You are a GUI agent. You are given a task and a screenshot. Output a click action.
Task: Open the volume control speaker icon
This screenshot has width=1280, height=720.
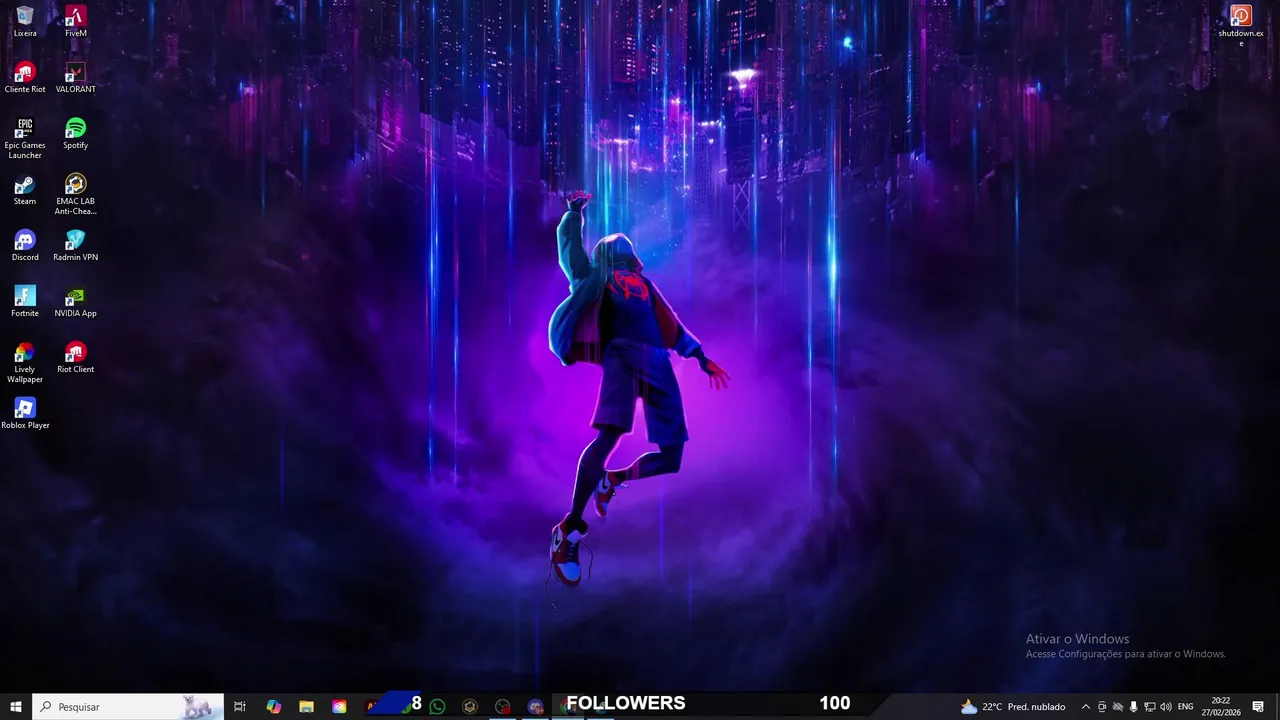click(x=1165, y=707)
